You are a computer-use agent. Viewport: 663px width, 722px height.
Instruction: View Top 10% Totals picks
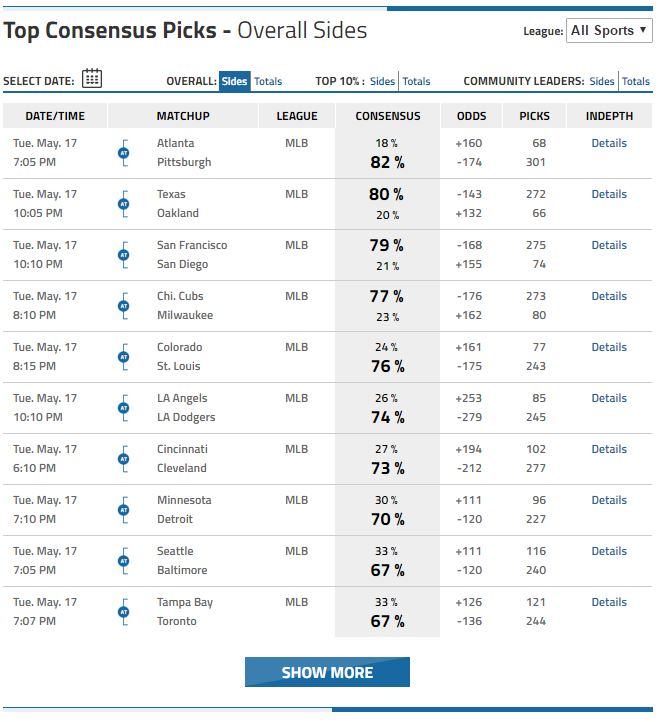tap(416, 81)
